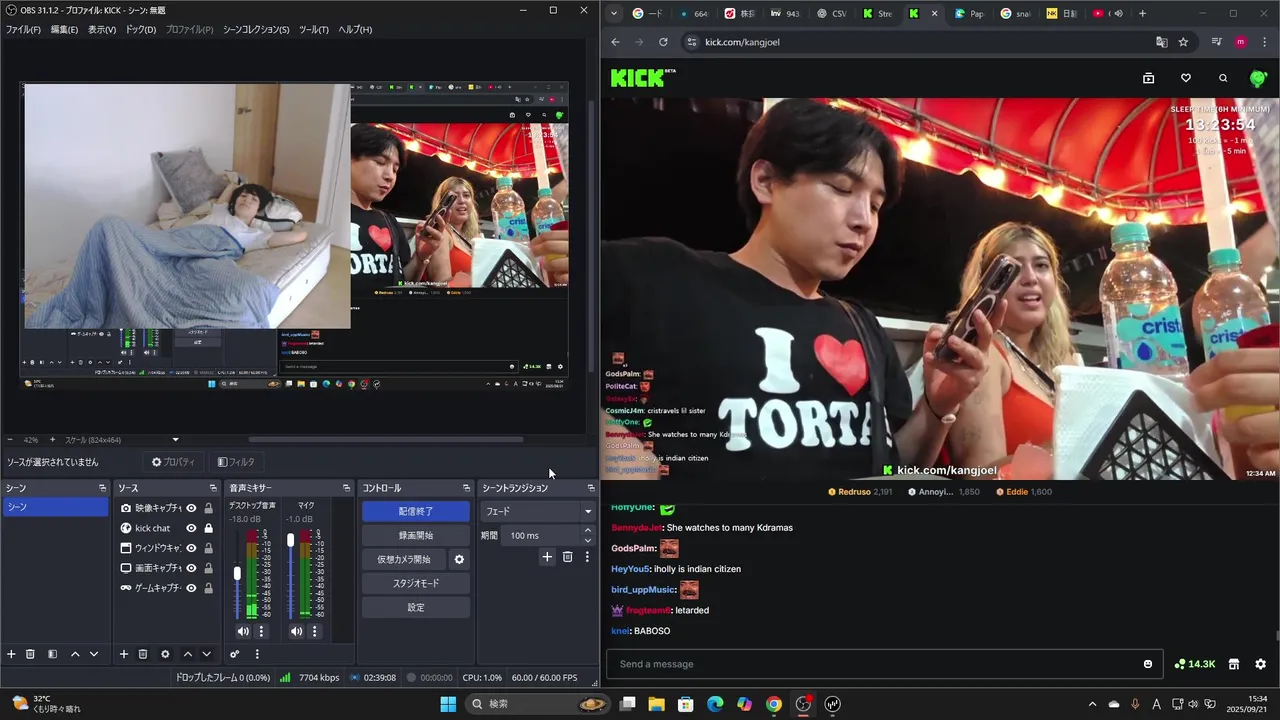The image size is (1280, 720).
Task: Open transition three-dot properties menu
Action: [x=587, y=557]
